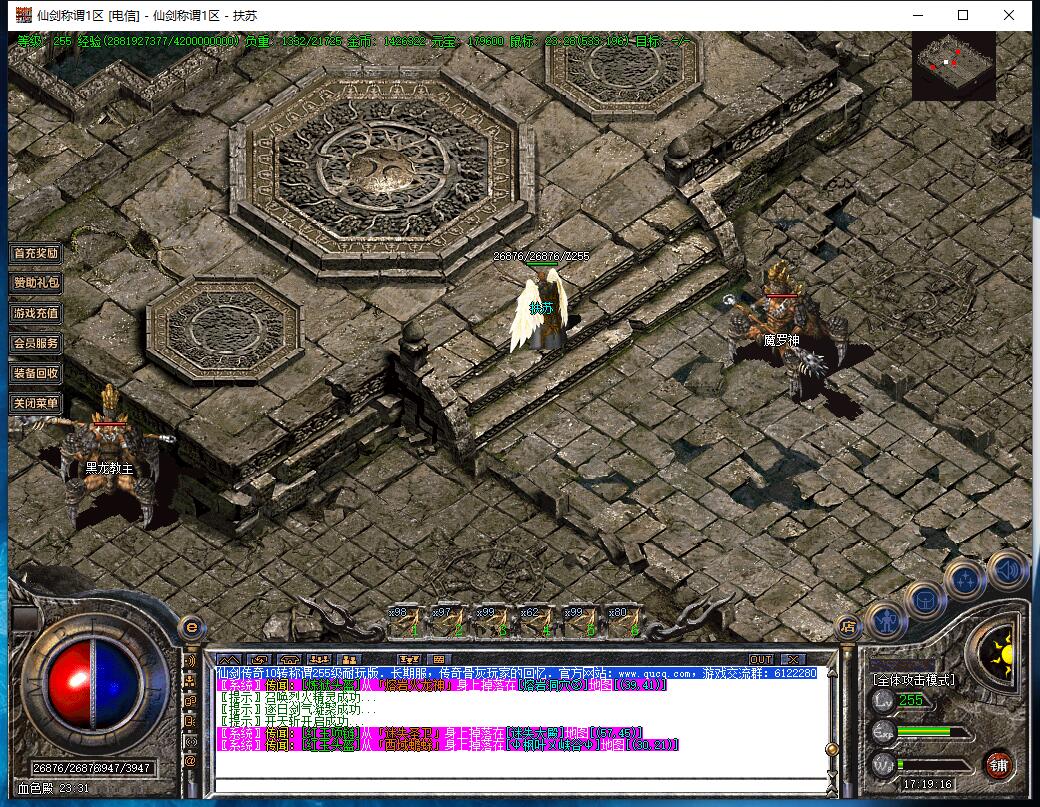This screenshot has height=807, width=1040.
Task: Toggle the private whisper channel icon
Action: click(190, 701)
